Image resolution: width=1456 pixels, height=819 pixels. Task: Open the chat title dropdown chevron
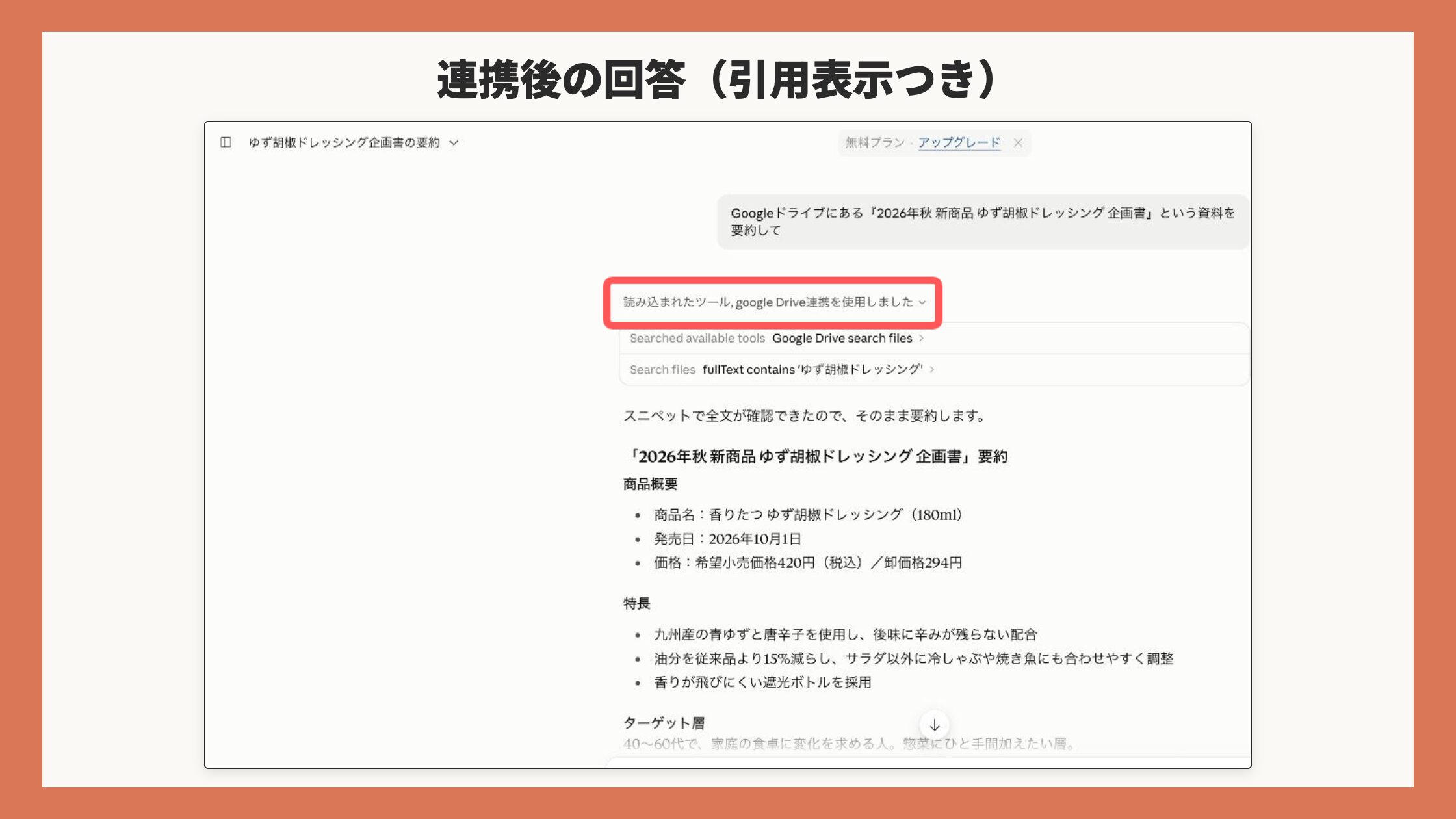click(x=454, y=143)
